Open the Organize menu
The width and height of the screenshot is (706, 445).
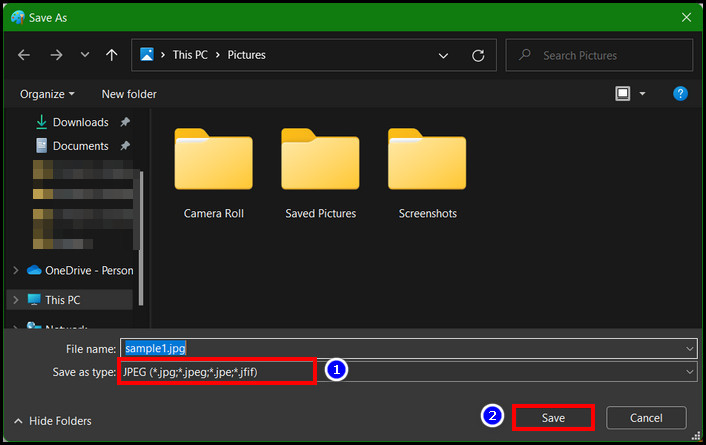(47, 94)
